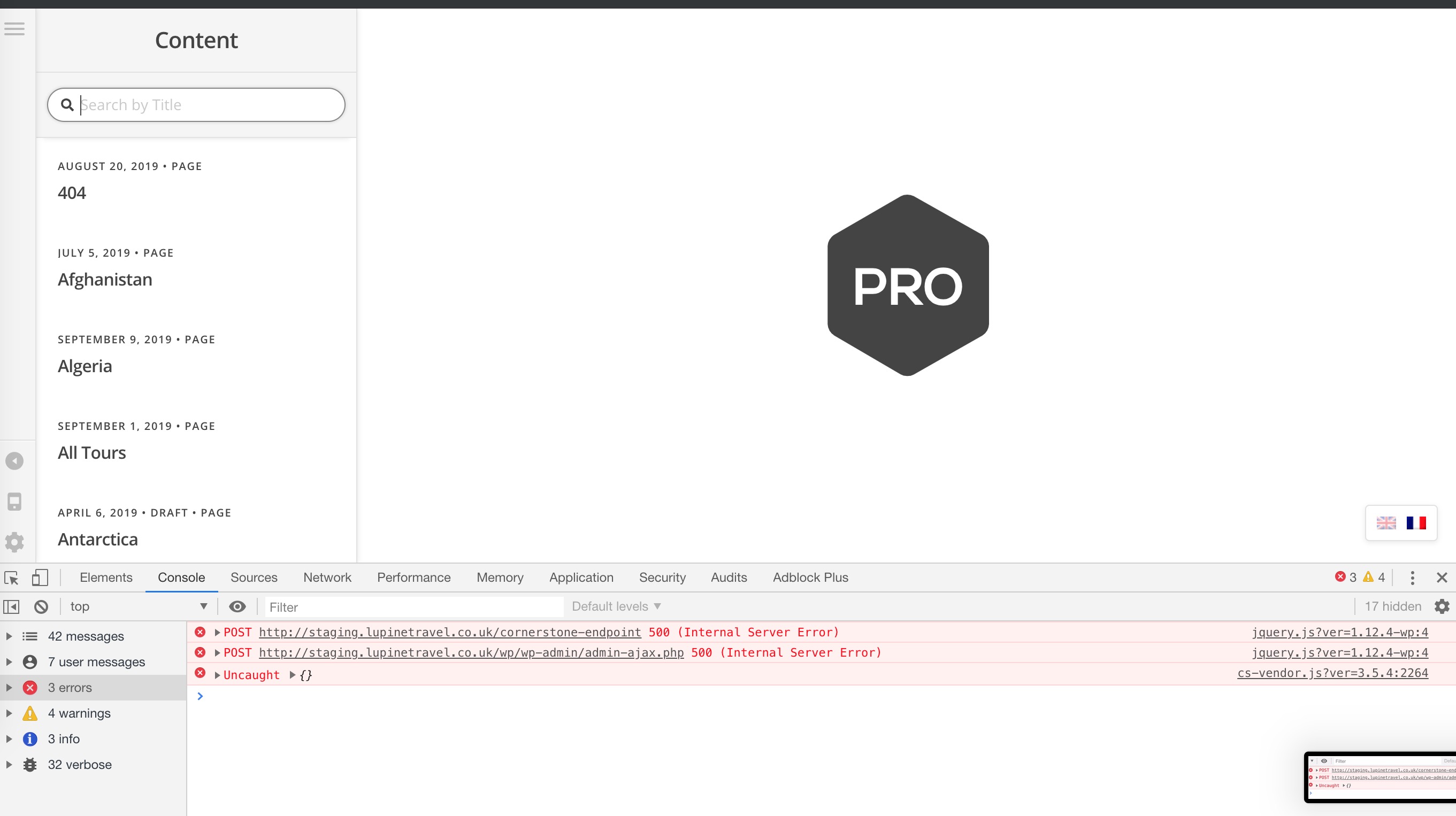This screenshot has height=816, width=1456.
Task: Click the responsive device preview icon
Action: pyautogui.click(x=14, y=502)
